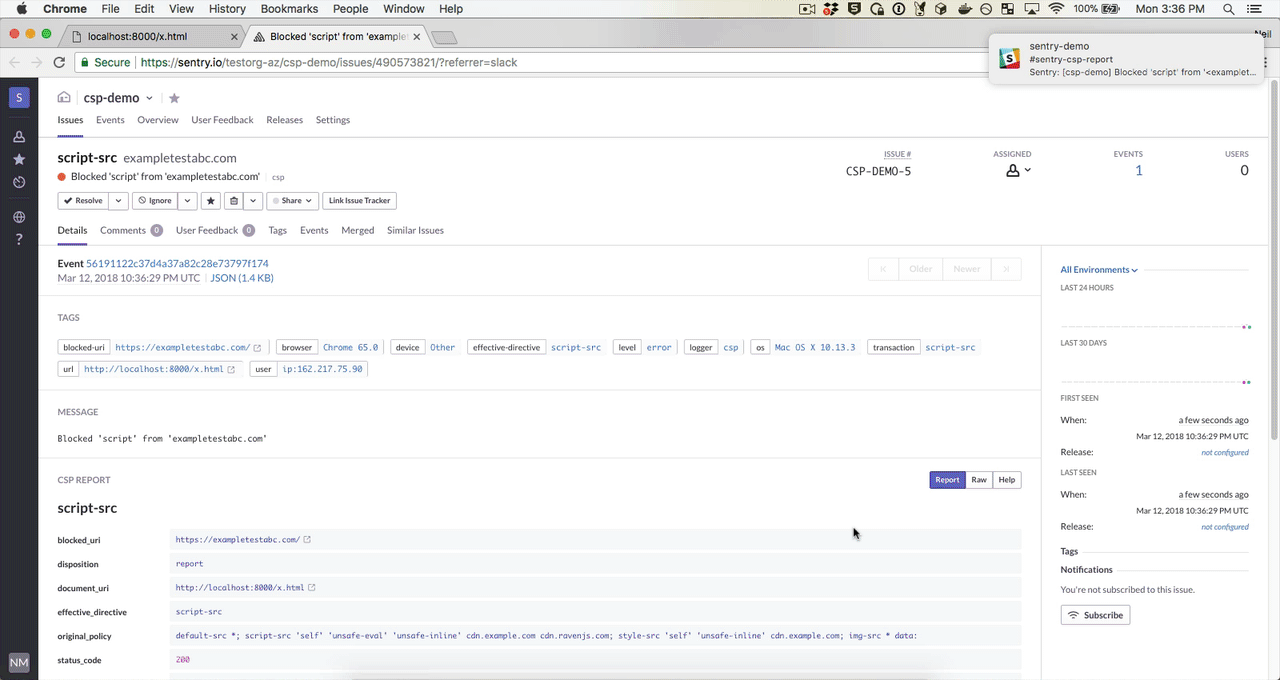
Task: Open the assigned-to-me sidebar icon
Action: click(x=19, y=137)
